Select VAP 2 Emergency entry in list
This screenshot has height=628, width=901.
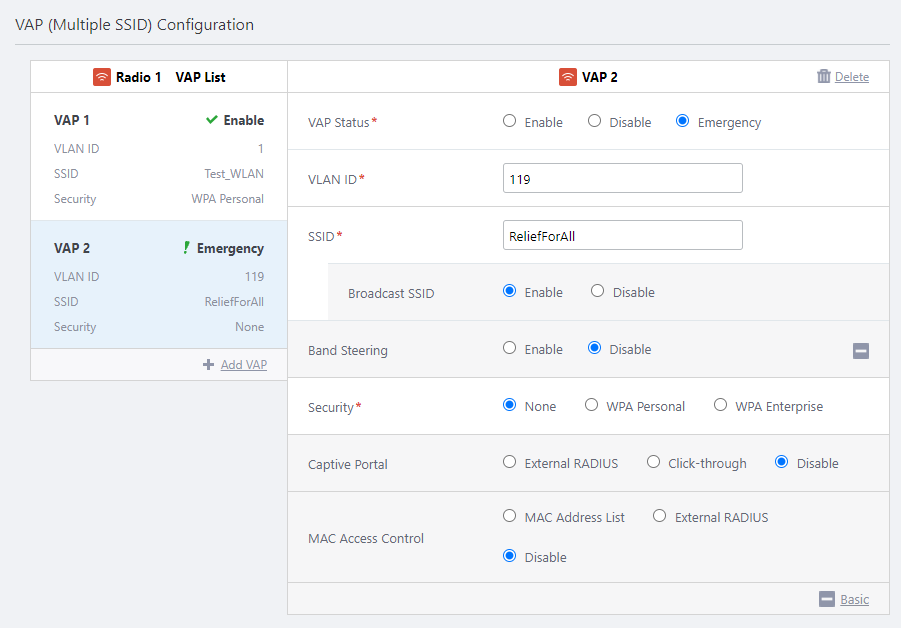pos(158,286)
